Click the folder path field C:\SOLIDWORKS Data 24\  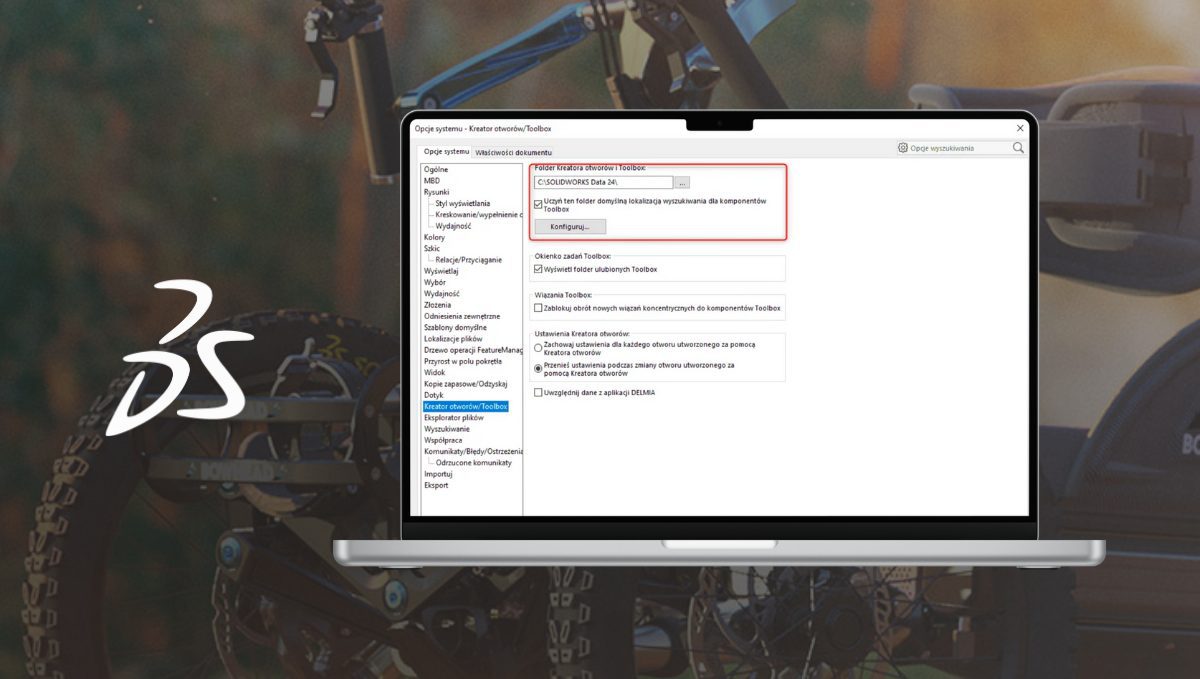point(603,183)
